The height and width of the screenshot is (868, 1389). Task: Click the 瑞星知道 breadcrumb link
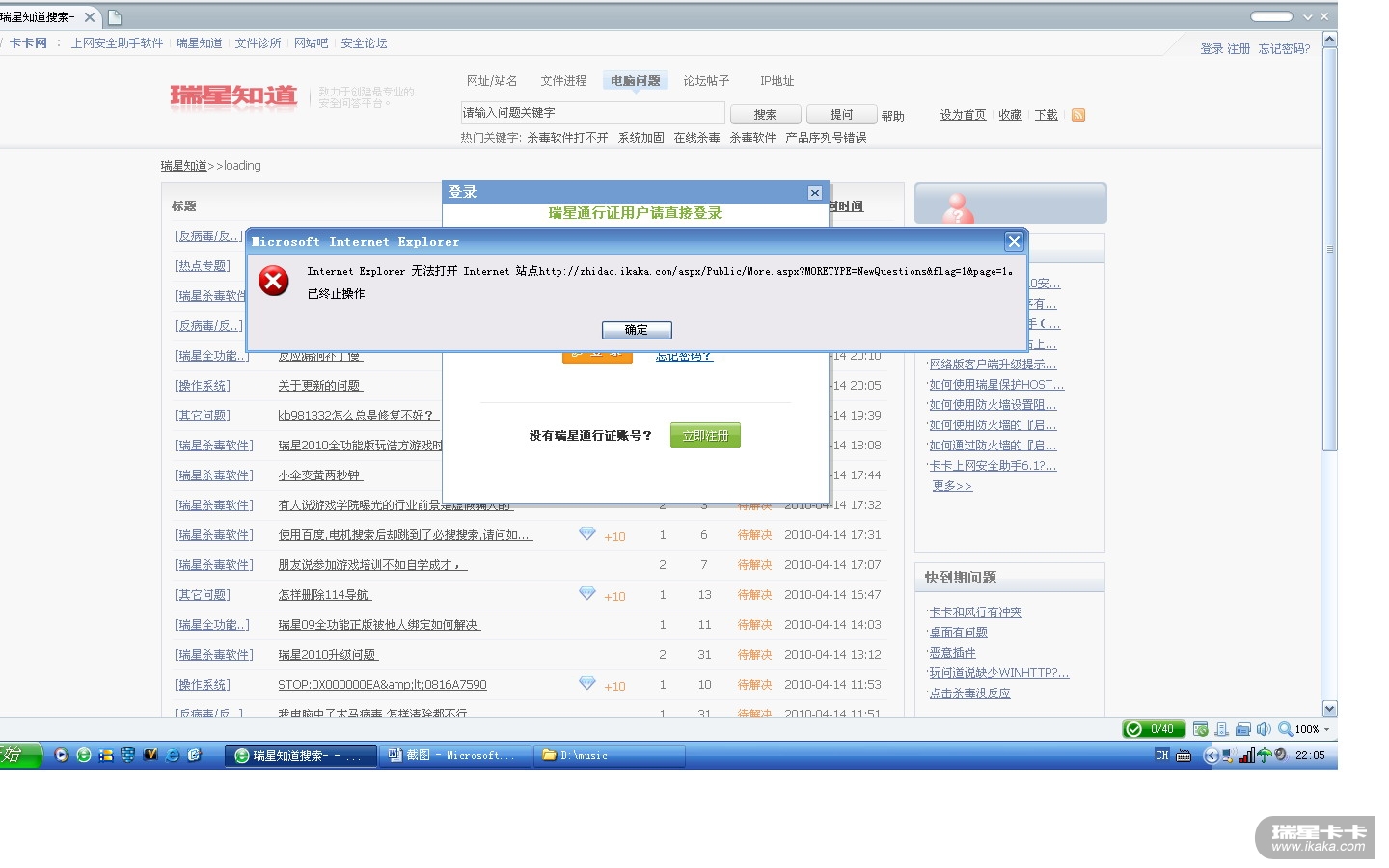pos(184,166)
